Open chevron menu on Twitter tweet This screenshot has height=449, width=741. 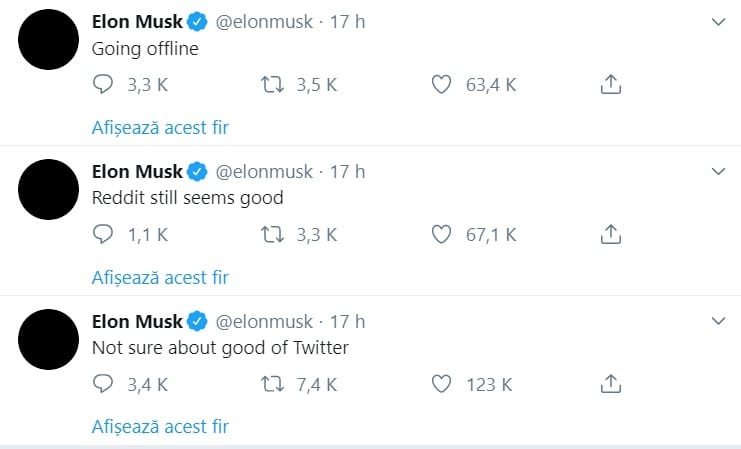pyautogui.click(x=718, y=321)
